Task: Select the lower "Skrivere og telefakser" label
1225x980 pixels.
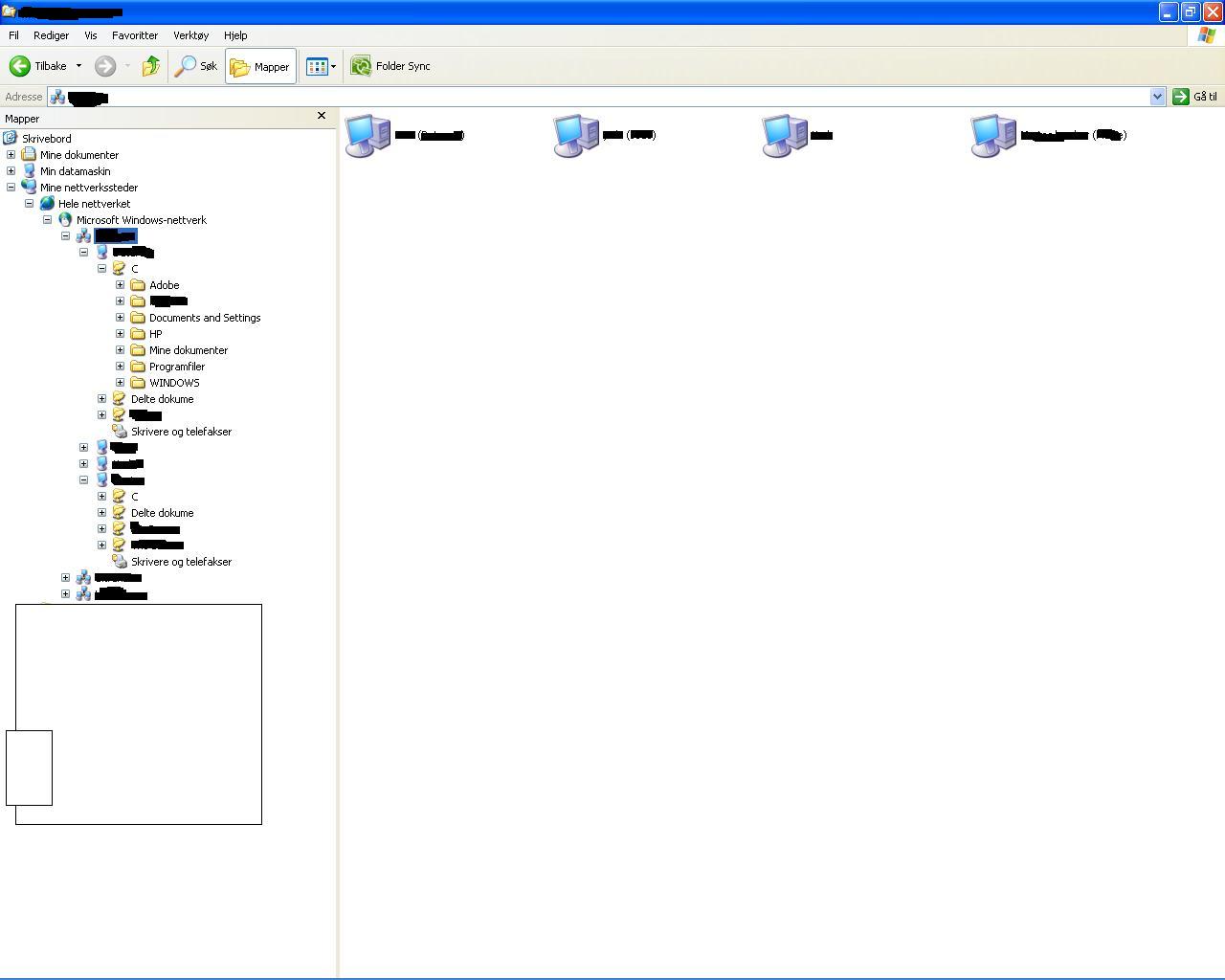Action: pyautogui.click(x=181, y=562)
